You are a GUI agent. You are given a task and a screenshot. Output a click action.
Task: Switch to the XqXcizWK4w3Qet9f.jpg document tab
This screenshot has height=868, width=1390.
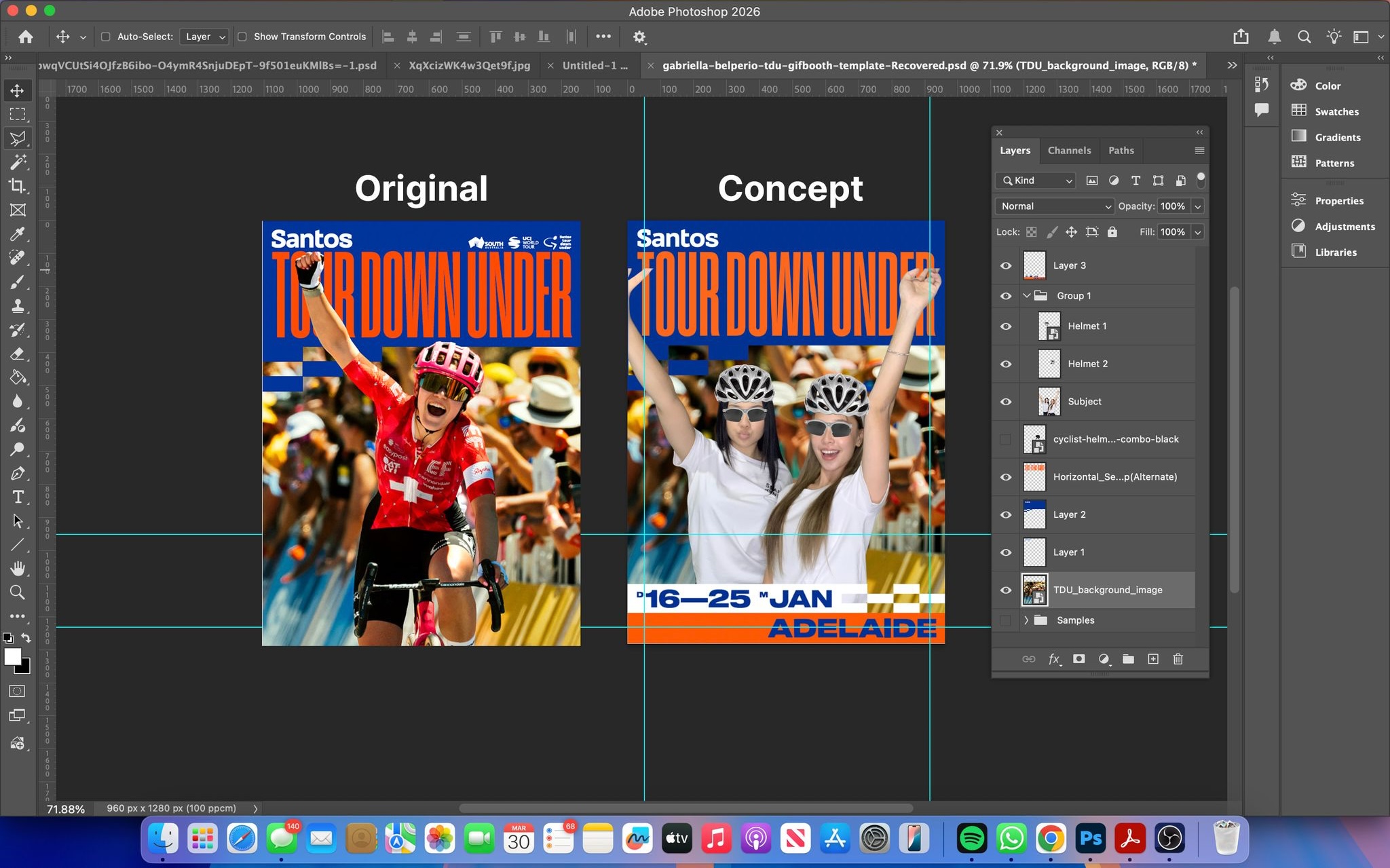[469, 66]
